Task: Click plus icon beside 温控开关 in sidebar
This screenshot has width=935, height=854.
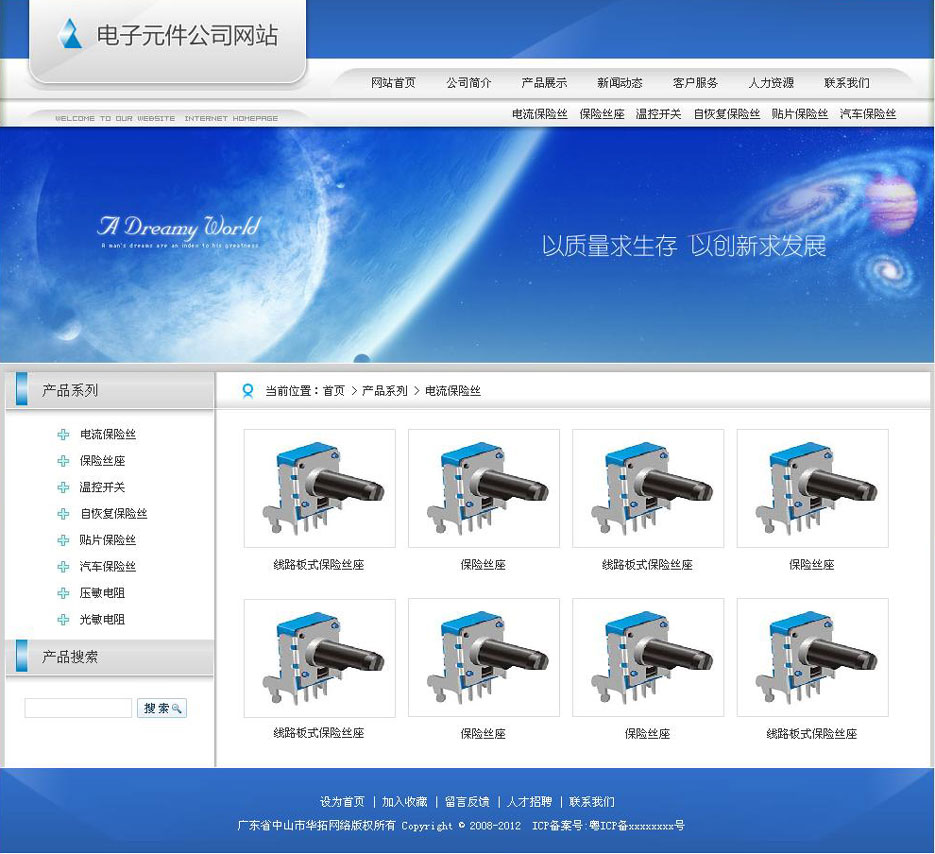Action: [x=63, y=488]
